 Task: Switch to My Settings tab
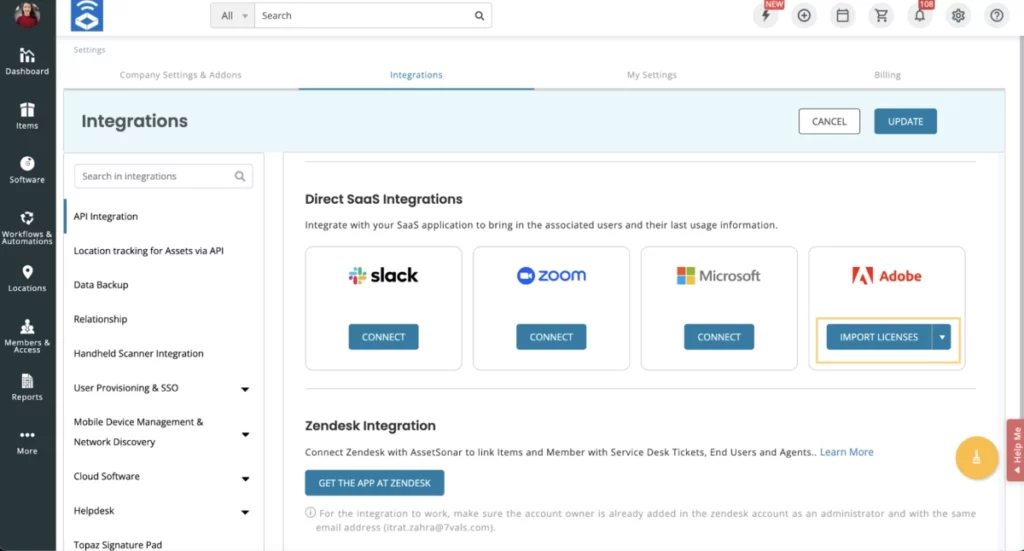[652, 75]
